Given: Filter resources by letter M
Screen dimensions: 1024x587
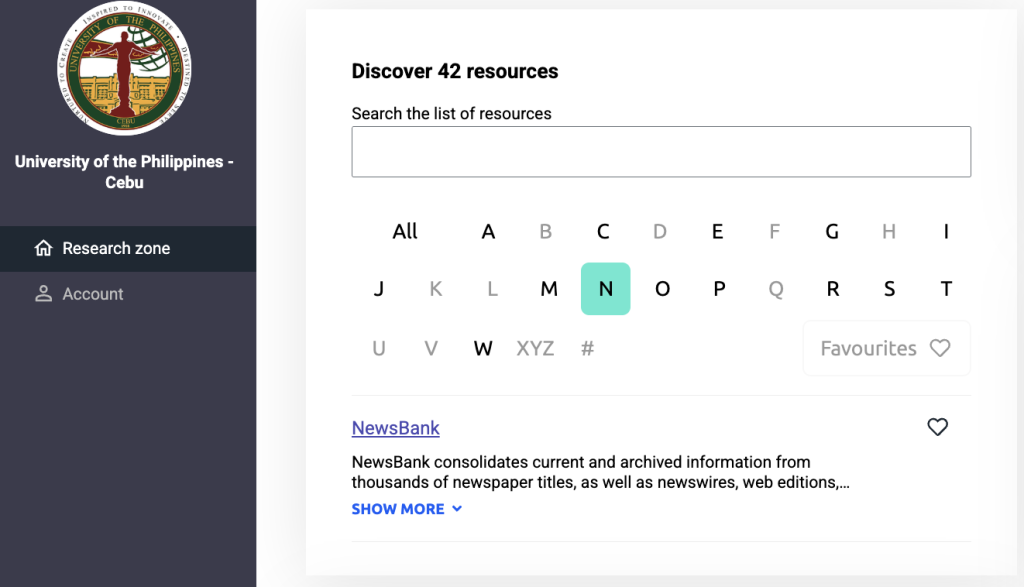Looking at the screenshot, I should (549, 289).
